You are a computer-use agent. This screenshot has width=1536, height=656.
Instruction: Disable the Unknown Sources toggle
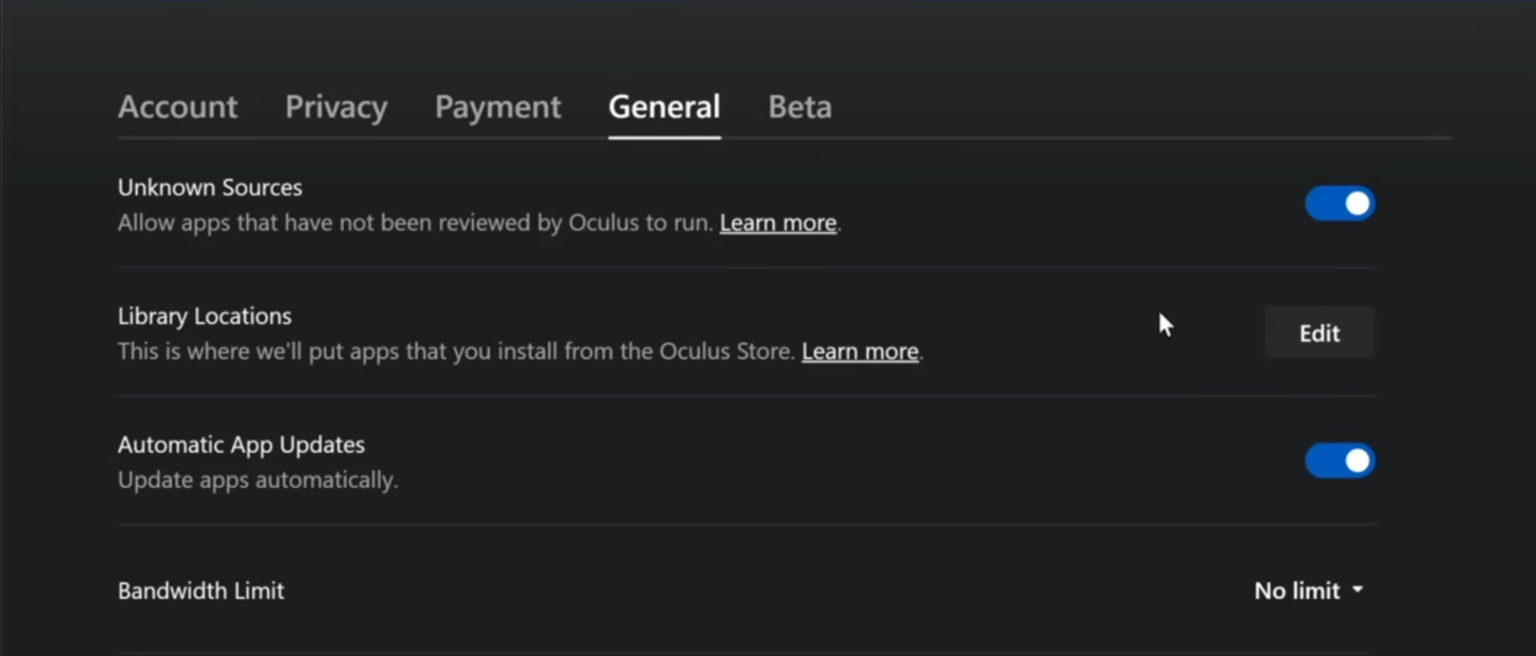click(1339, 204)
